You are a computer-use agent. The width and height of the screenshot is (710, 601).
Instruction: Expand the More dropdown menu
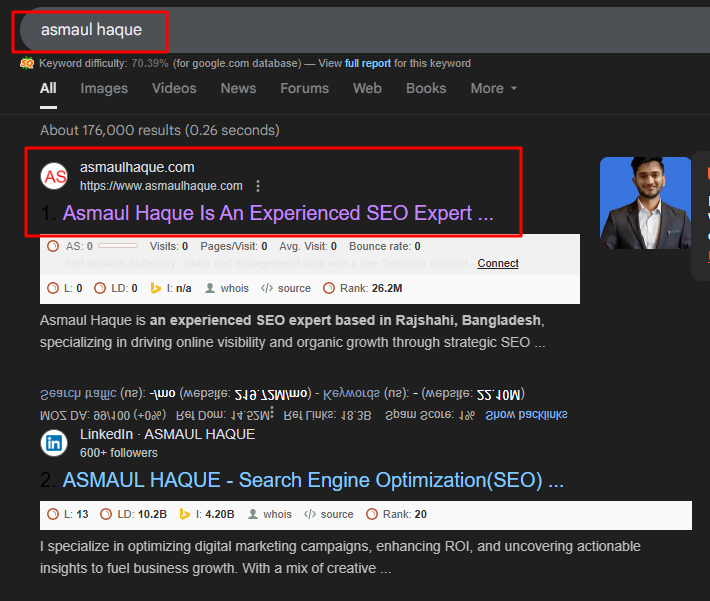pos(494,88)
